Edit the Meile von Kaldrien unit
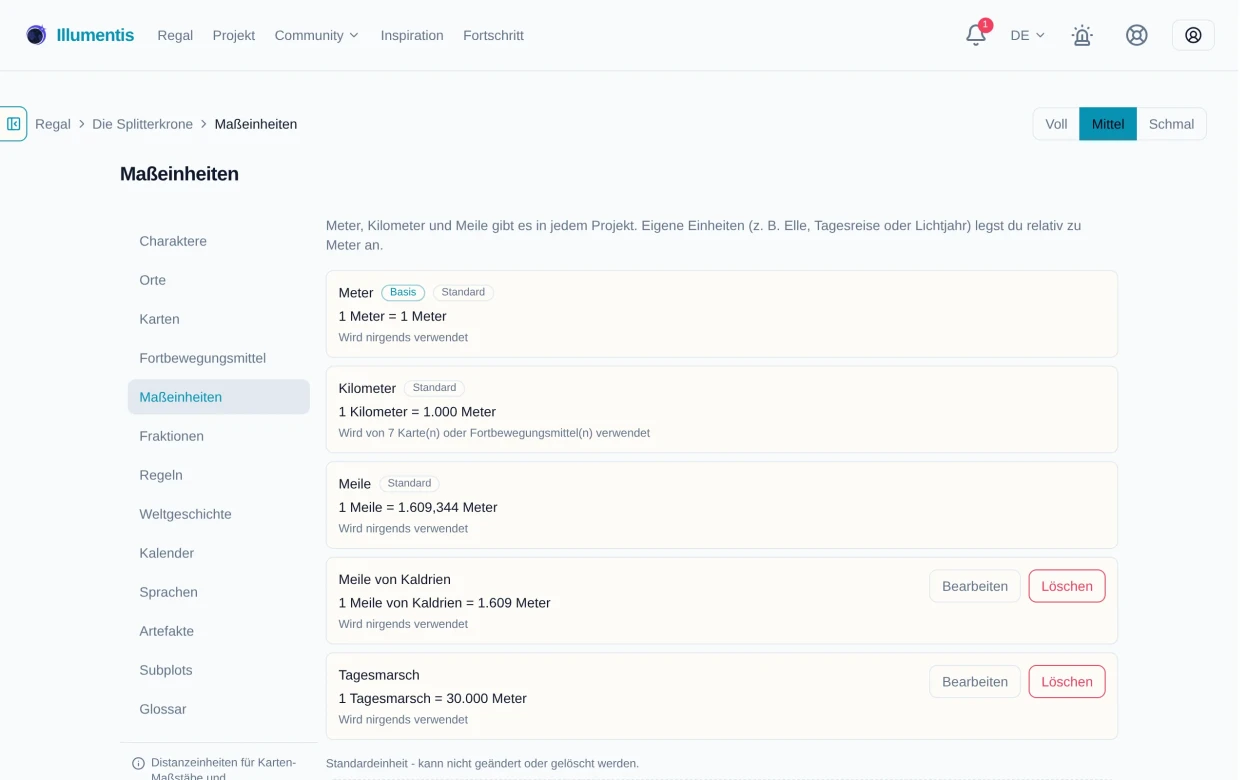Screen dimensions: 1248x780 tap(975, 586)
